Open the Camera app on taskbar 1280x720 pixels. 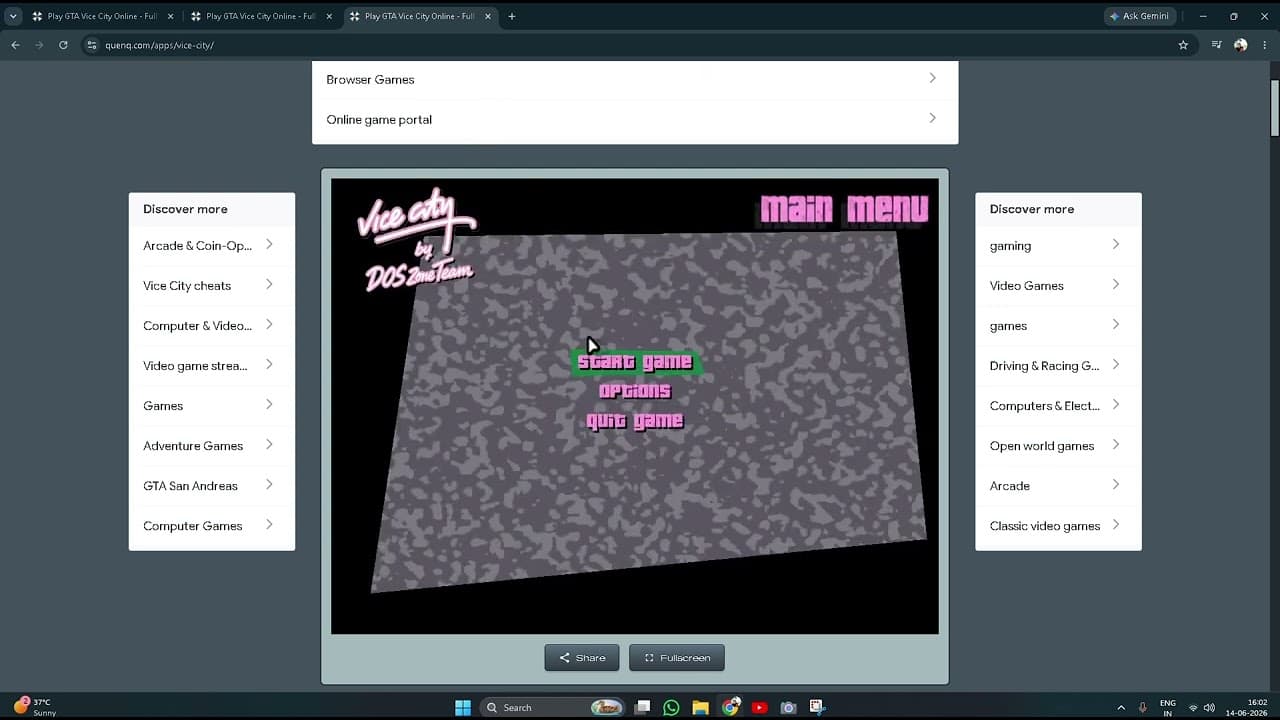coord(788,707)
